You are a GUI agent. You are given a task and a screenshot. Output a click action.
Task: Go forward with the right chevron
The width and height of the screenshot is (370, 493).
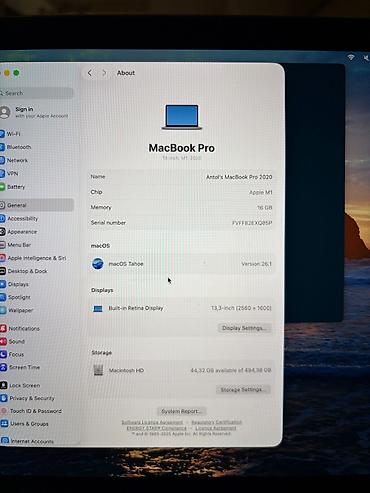pos(104,73)
